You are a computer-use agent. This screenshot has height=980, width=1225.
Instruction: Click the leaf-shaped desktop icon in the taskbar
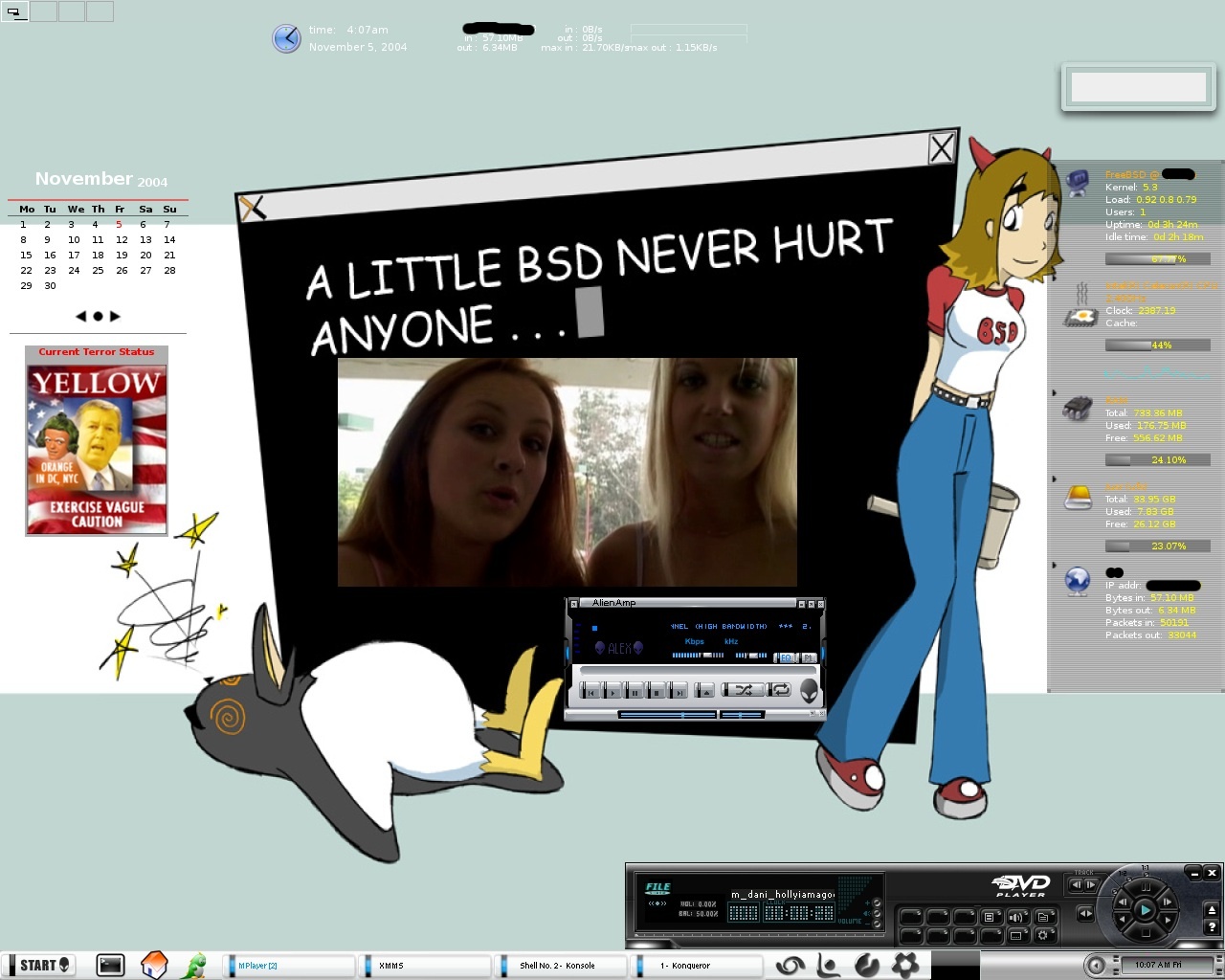829,965
